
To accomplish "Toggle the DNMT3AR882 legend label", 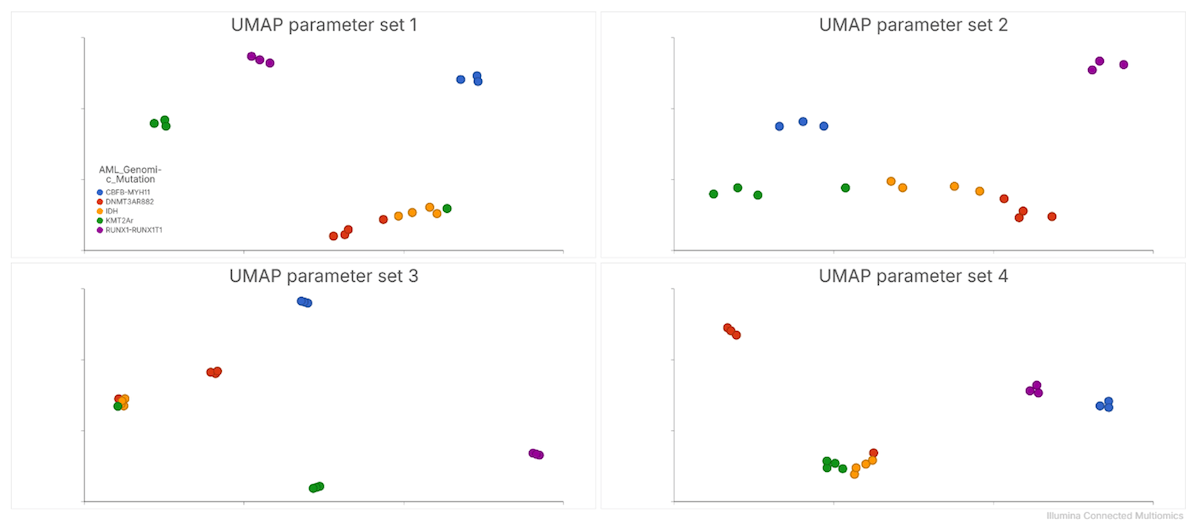I will (x=130, y=202).
